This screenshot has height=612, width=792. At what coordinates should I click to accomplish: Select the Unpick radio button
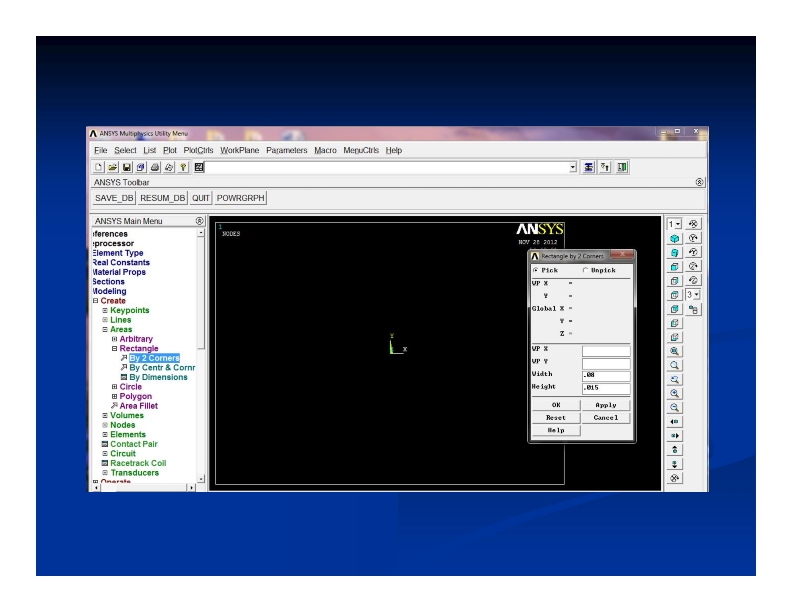point(585,270)
